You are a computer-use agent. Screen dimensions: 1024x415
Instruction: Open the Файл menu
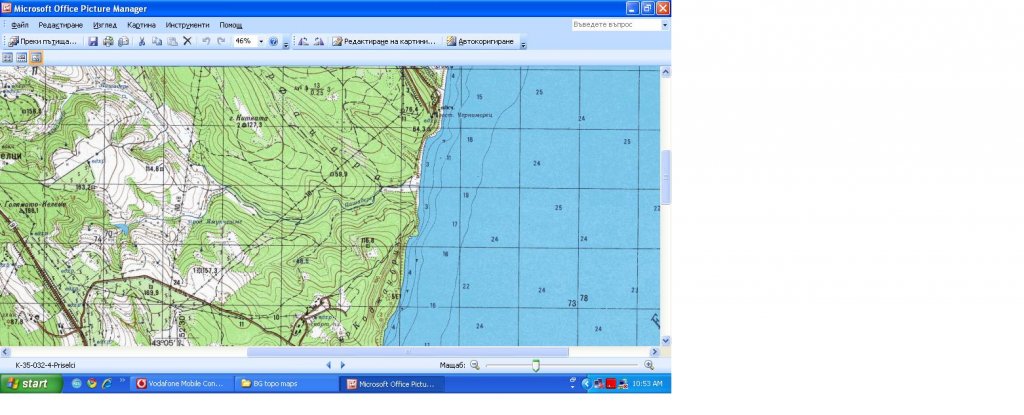click(x=20, y=24)
